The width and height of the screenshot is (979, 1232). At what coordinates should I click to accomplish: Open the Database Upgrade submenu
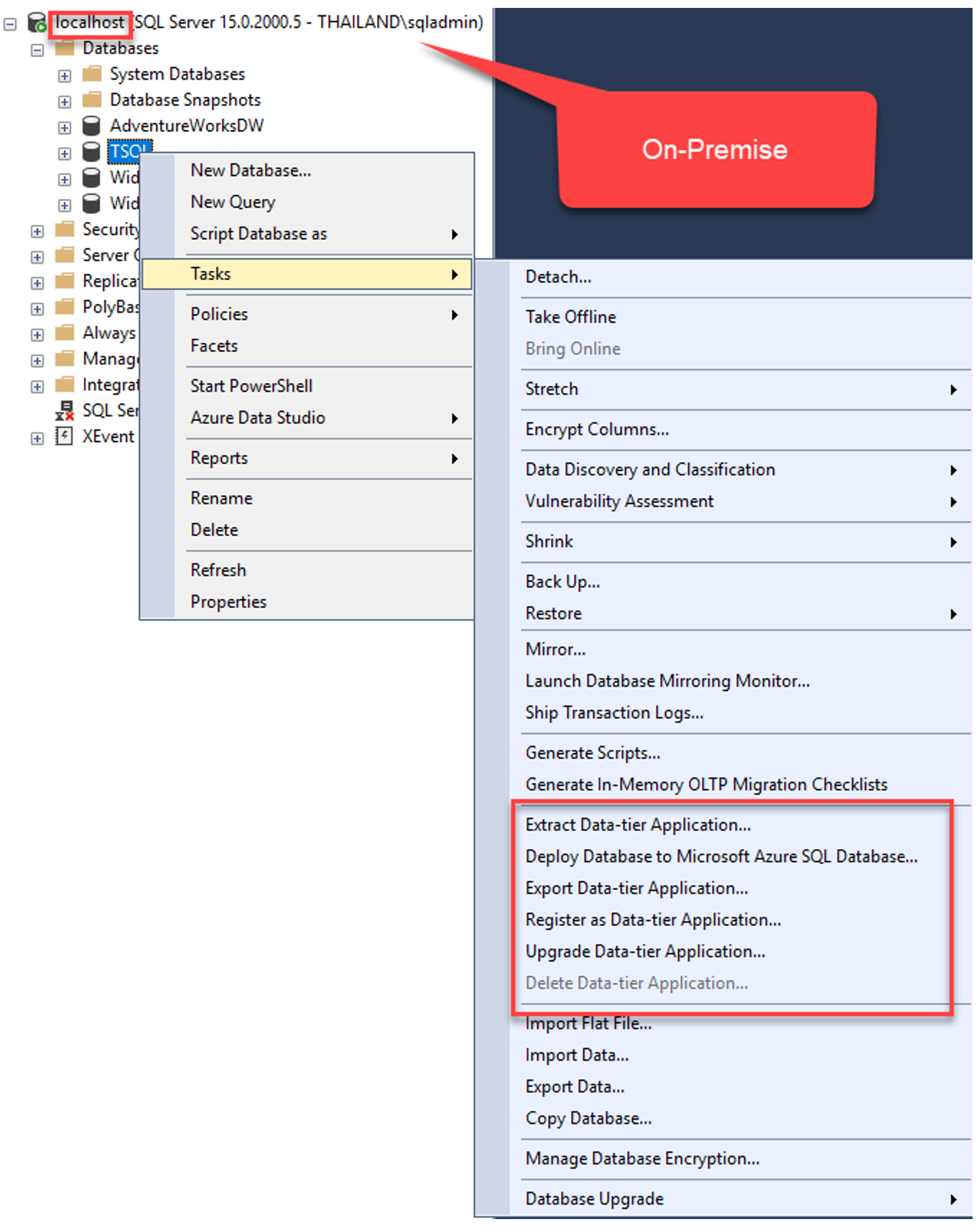coord(723,1198)
